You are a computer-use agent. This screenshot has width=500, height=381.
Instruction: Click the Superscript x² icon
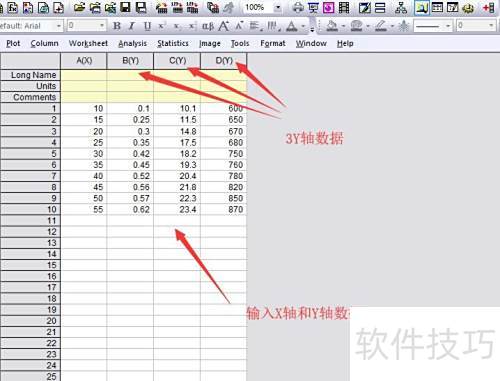[x=162, y=26]
